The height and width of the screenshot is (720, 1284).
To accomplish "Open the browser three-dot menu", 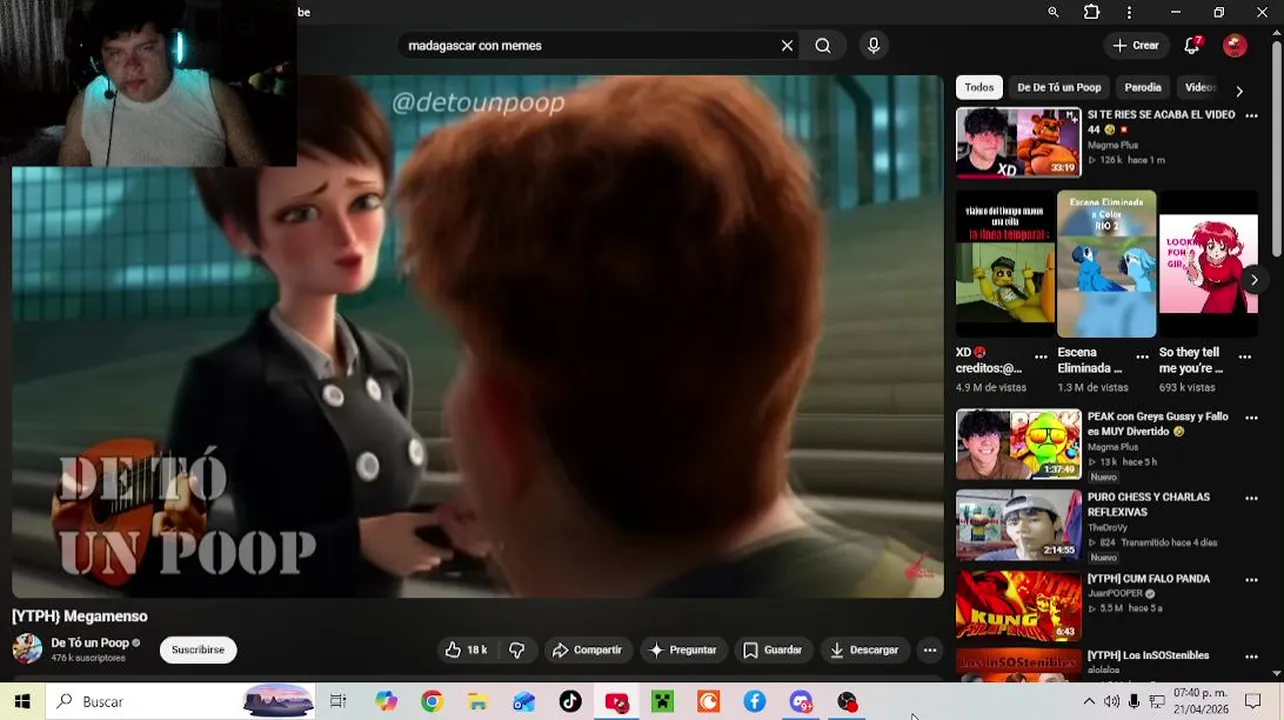I will pos(1129,12).
